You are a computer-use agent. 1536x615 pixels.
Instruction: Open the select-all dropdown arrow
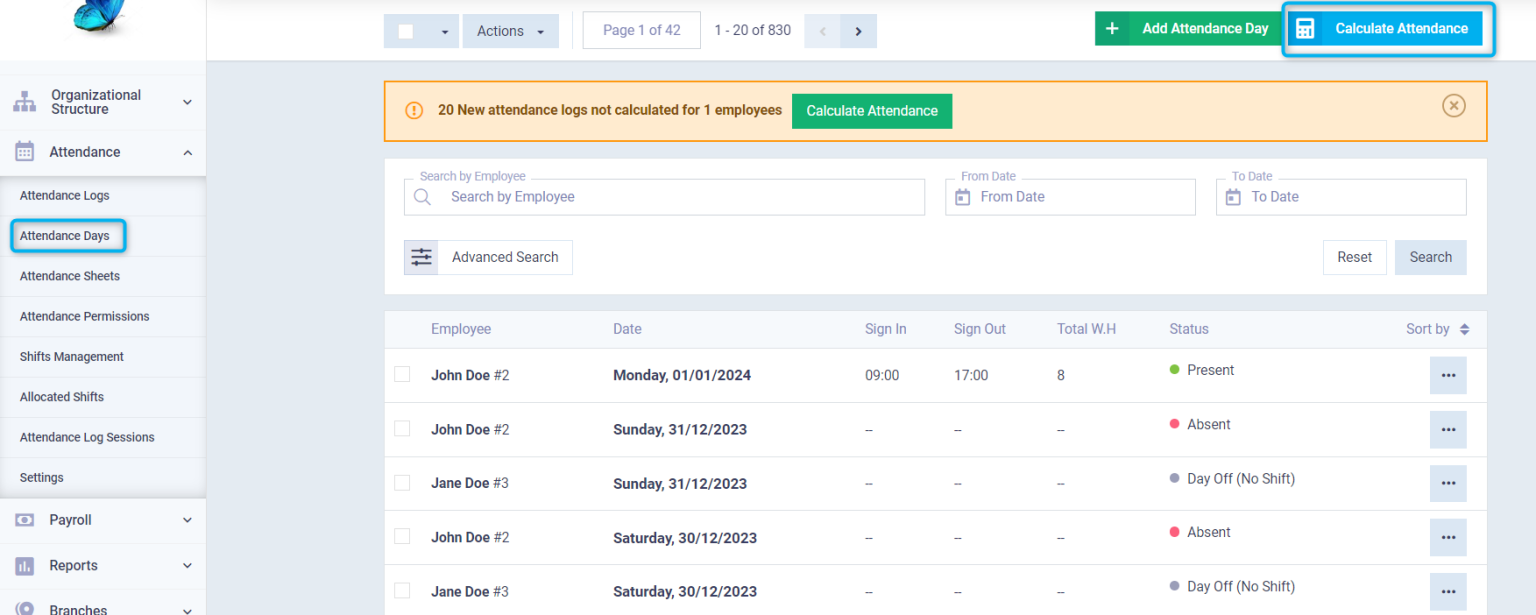tap(445, 32)
